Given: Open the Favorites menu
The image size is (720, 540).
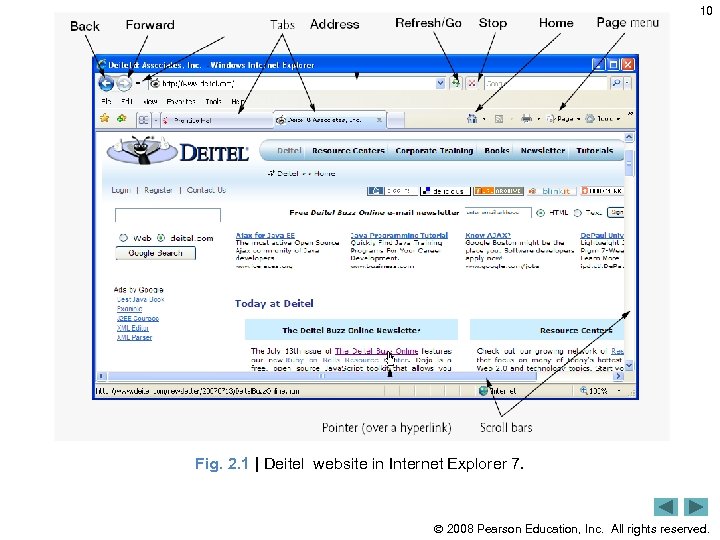Looking at the screenshot, I should [180, 101].
